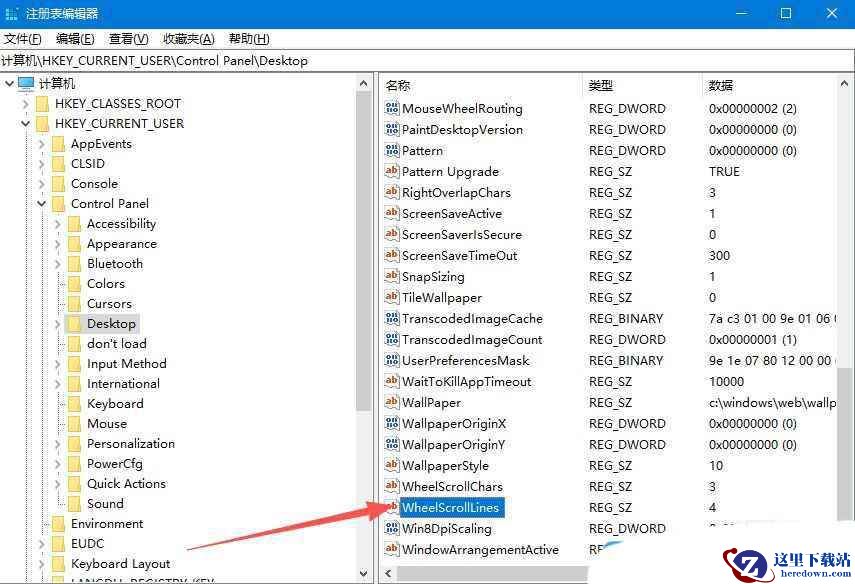Select the Bluetooth key in tree

pyautogui.click(x=115, y=263)
